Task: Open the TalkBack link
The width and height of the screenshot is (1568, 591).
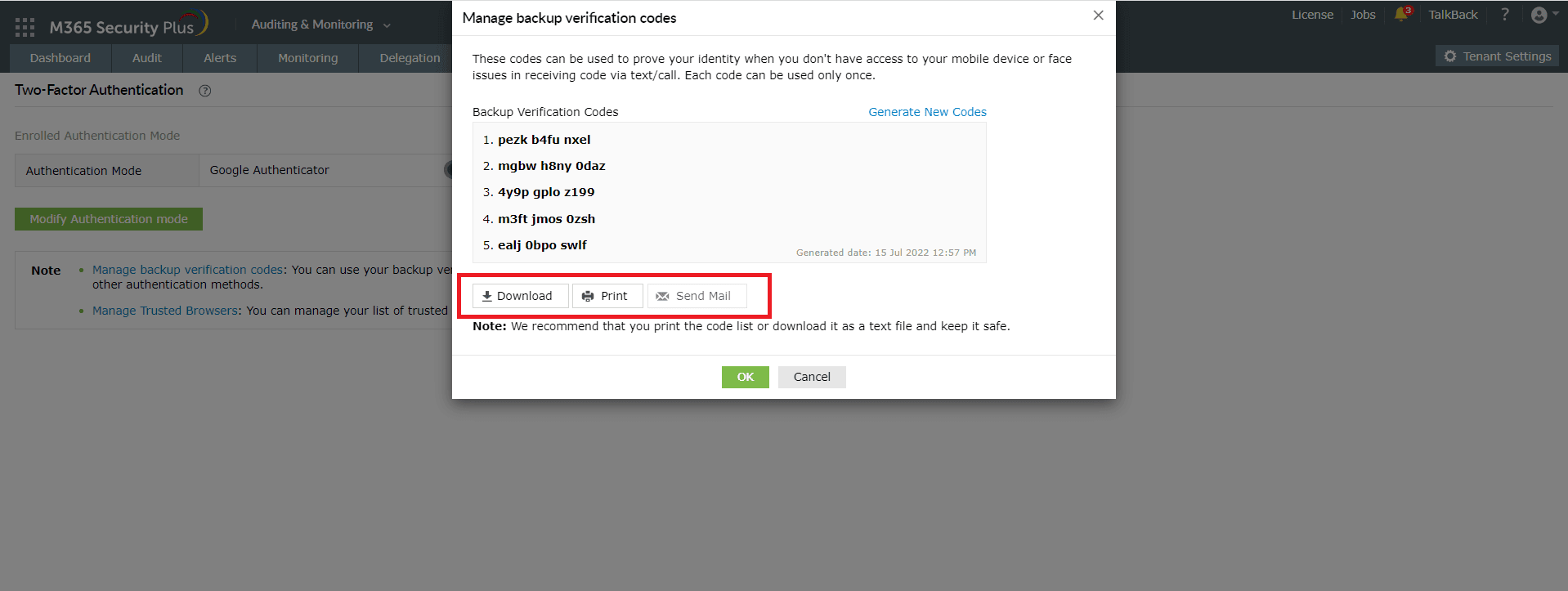Action: tap(1453, 15)
